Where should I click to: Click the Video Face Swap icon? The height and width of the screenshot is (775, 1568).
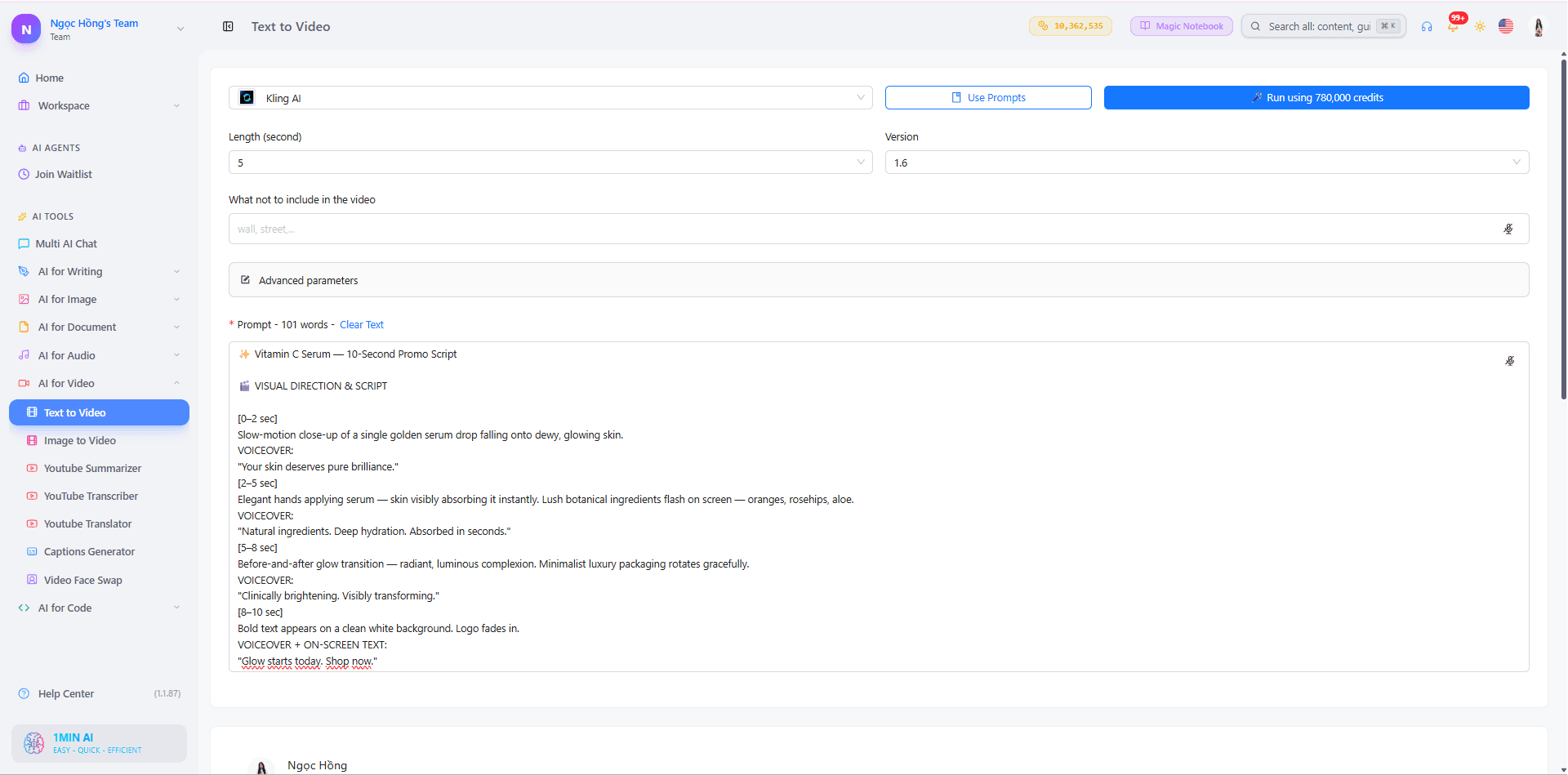[x=32, y=580]
